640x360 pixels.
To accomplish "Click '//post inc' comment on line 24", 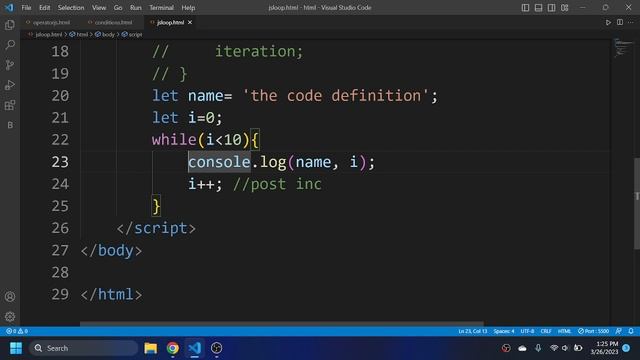I will coord(278,184).
